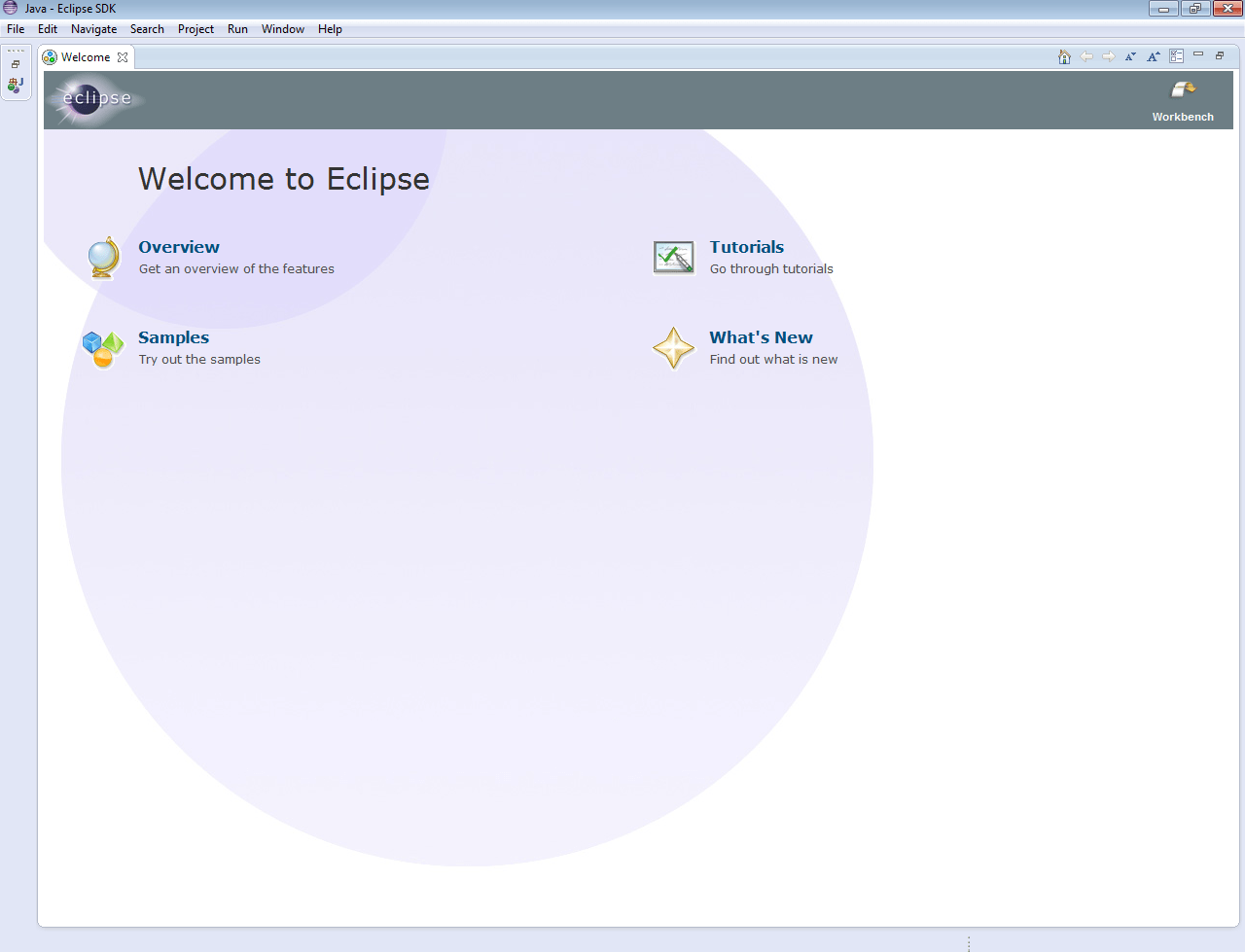Viewport: 1245px width, 952px height.
Task: Restore down the Eclipse SDK window
Action: (x=1194, y=9)
